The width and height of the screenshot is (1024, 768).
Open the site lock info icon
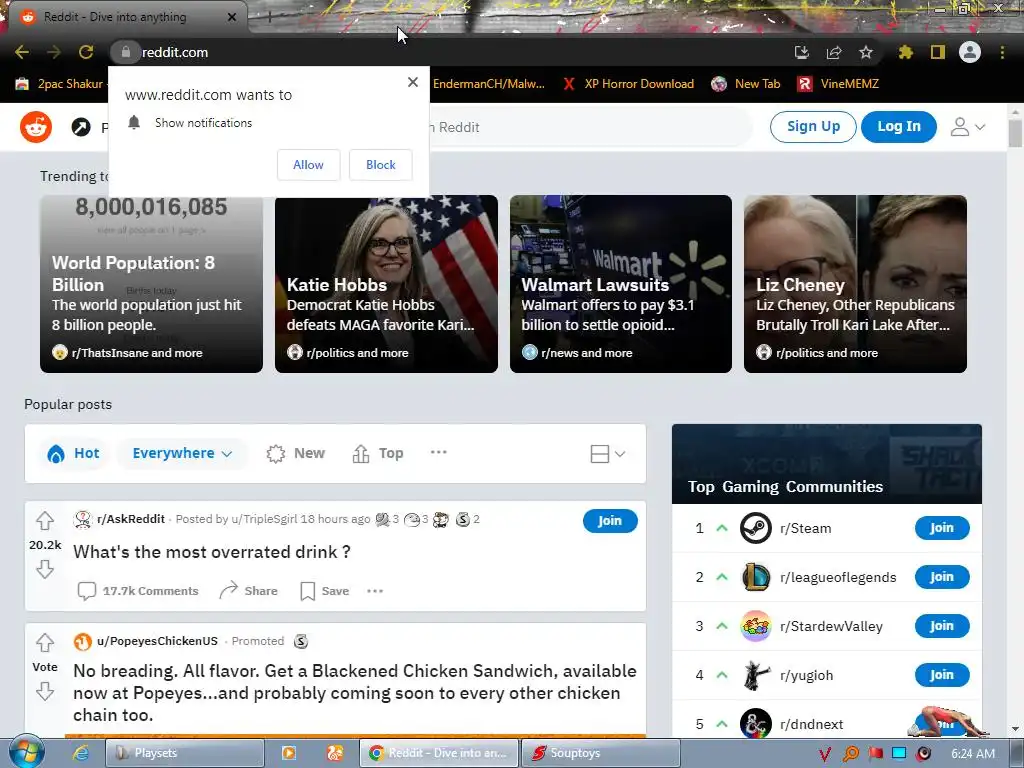(x=125, y=52)
